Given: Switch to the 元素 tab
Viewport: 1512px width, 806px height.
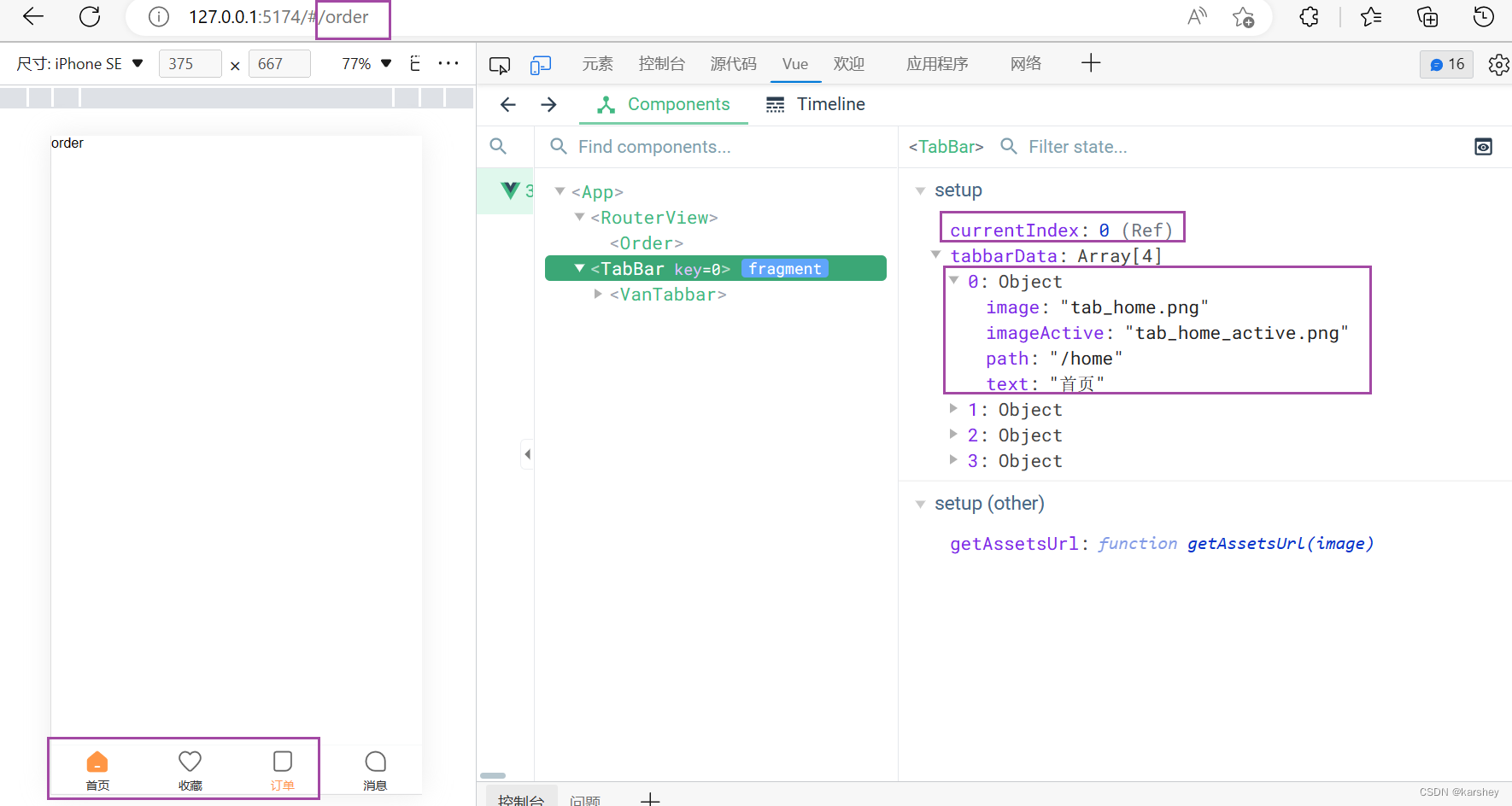Looking at the screenshot, I should (598, 64).
